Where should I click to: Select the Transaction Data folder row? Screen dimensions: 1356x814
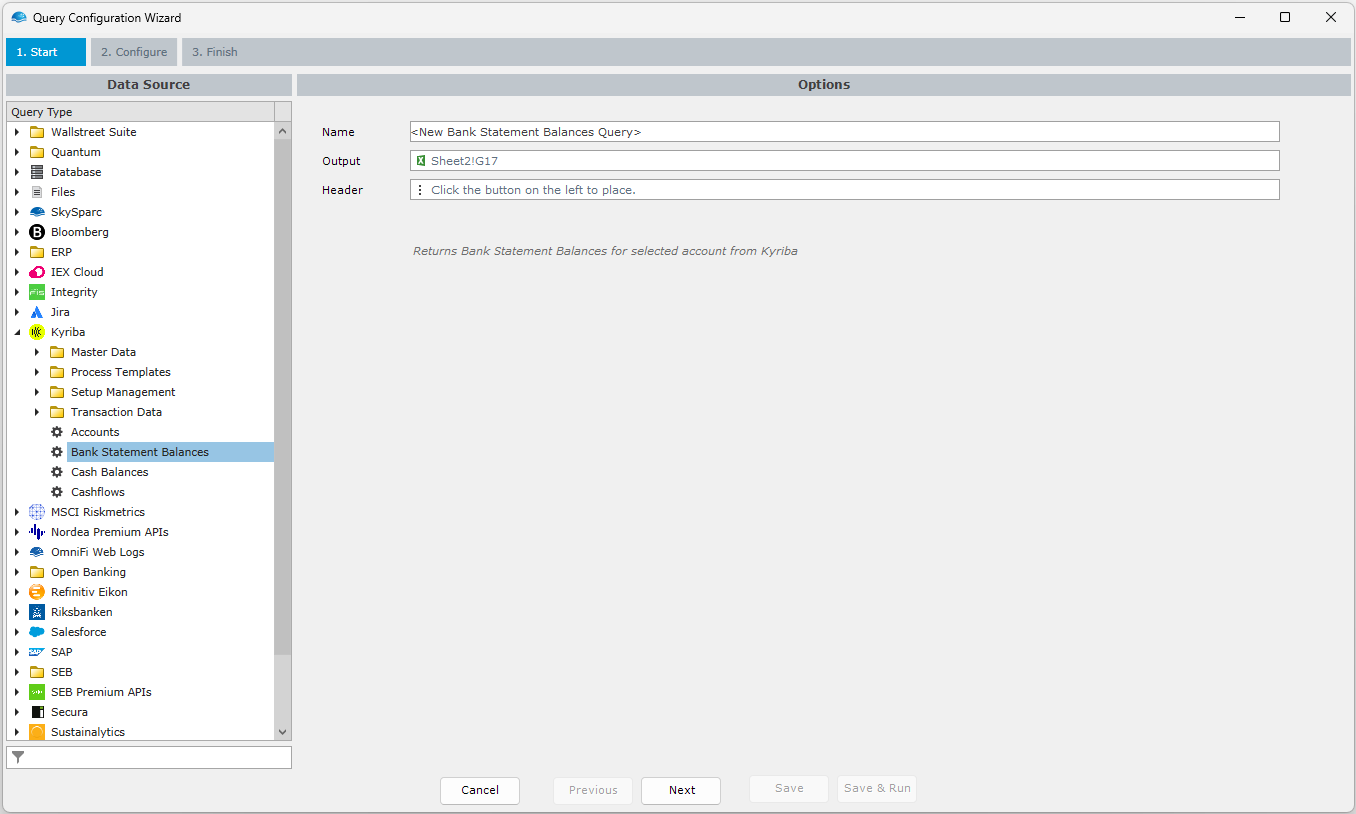click(x=116, y=412)
